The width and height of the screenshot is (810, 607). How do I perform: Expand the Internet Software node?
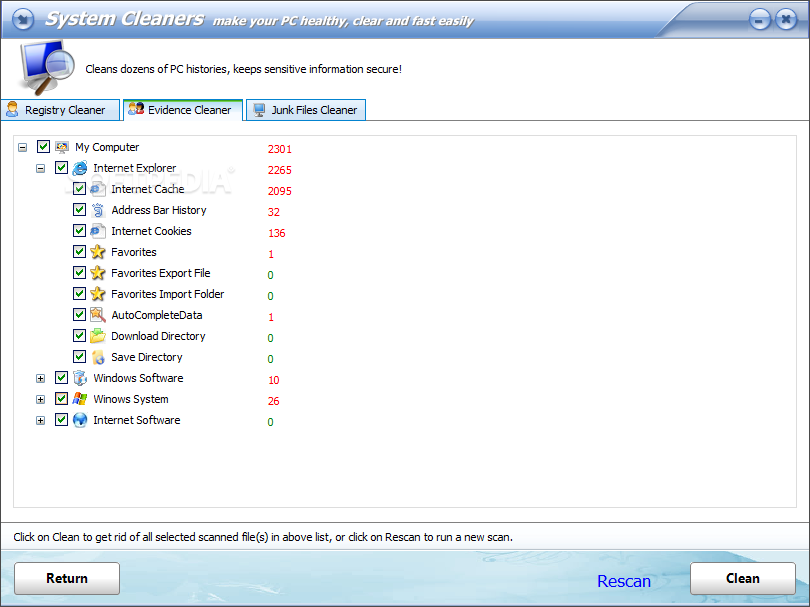(x=40, y=421)
